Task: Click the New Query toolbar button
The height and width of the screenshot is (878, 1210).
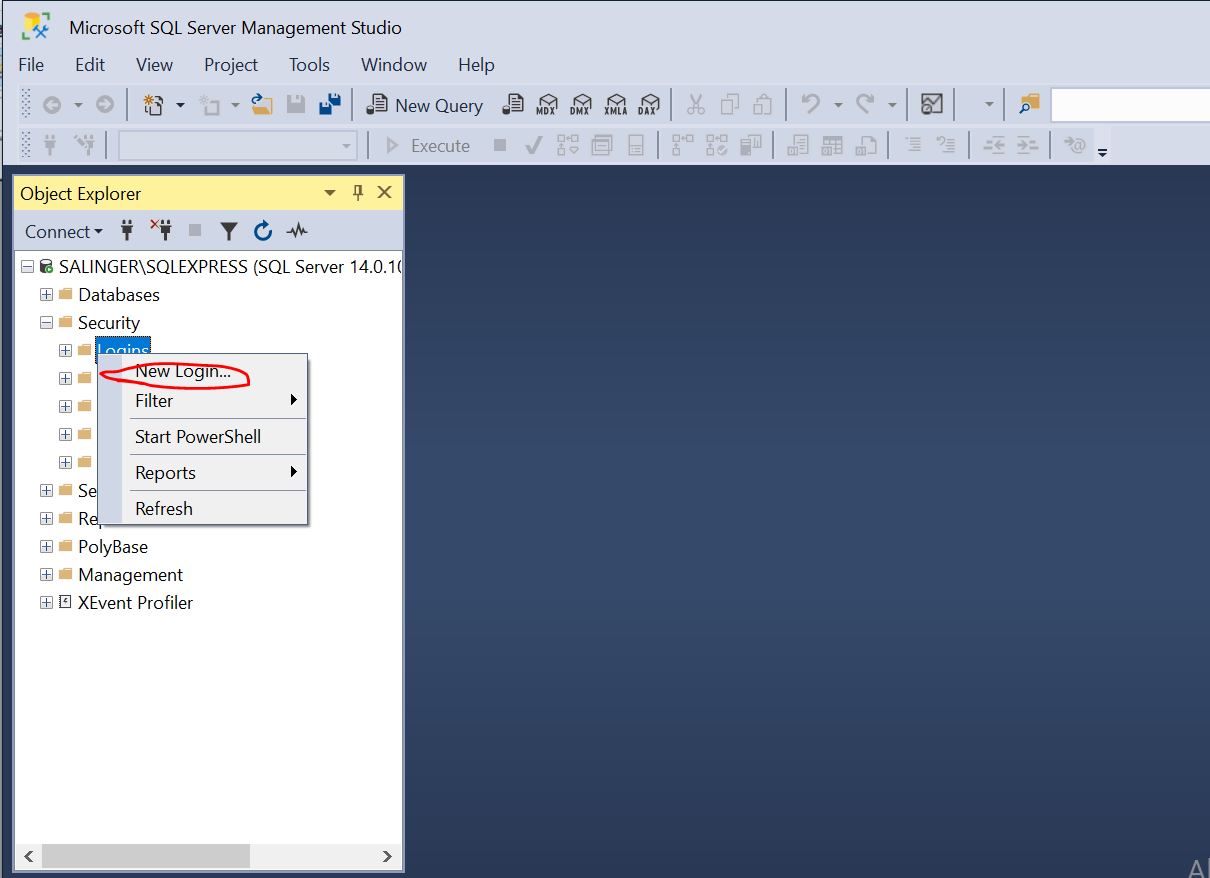Action: coord(425,105)
